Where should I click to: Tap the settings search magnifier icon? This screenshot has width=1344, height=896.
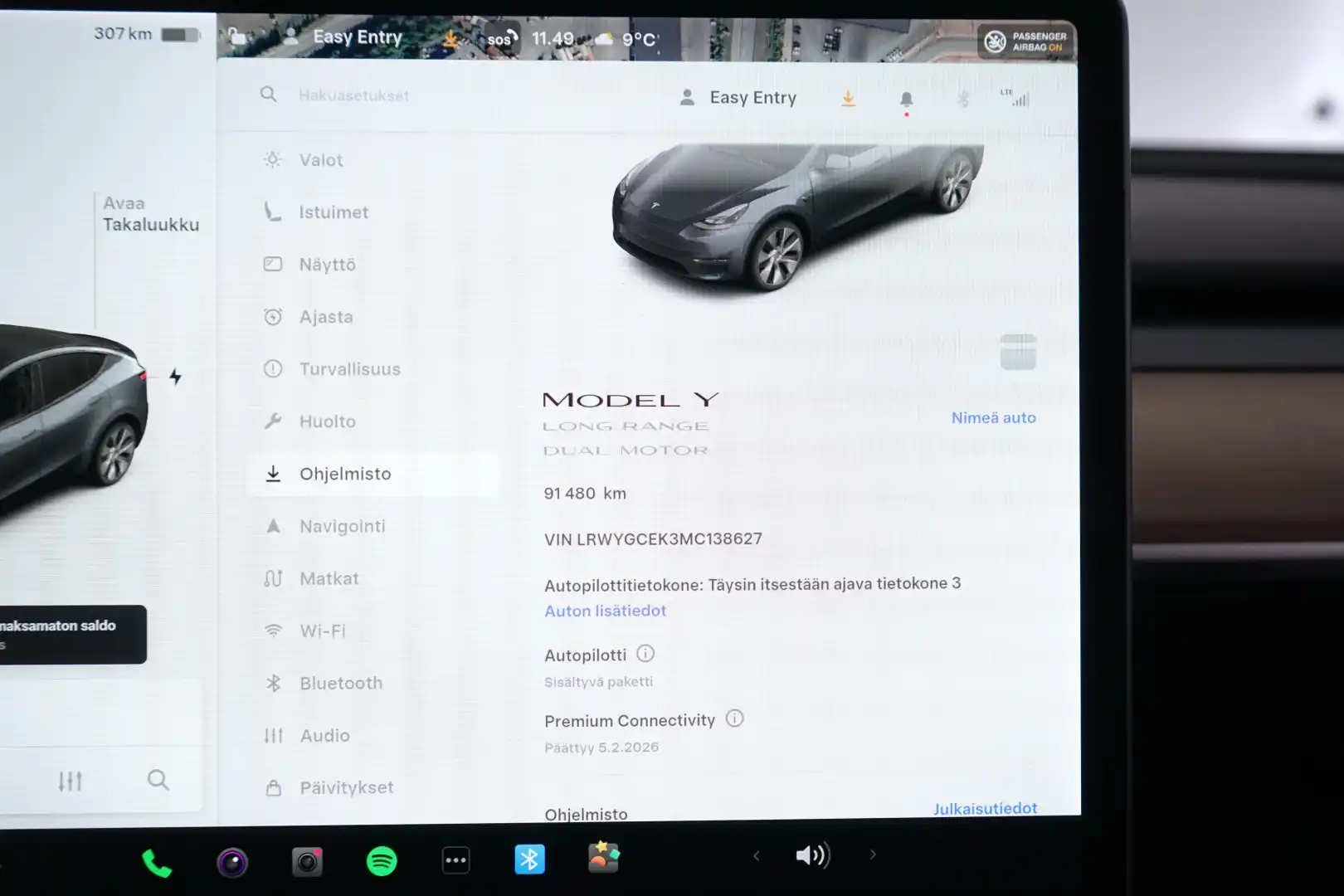[268, 95]
